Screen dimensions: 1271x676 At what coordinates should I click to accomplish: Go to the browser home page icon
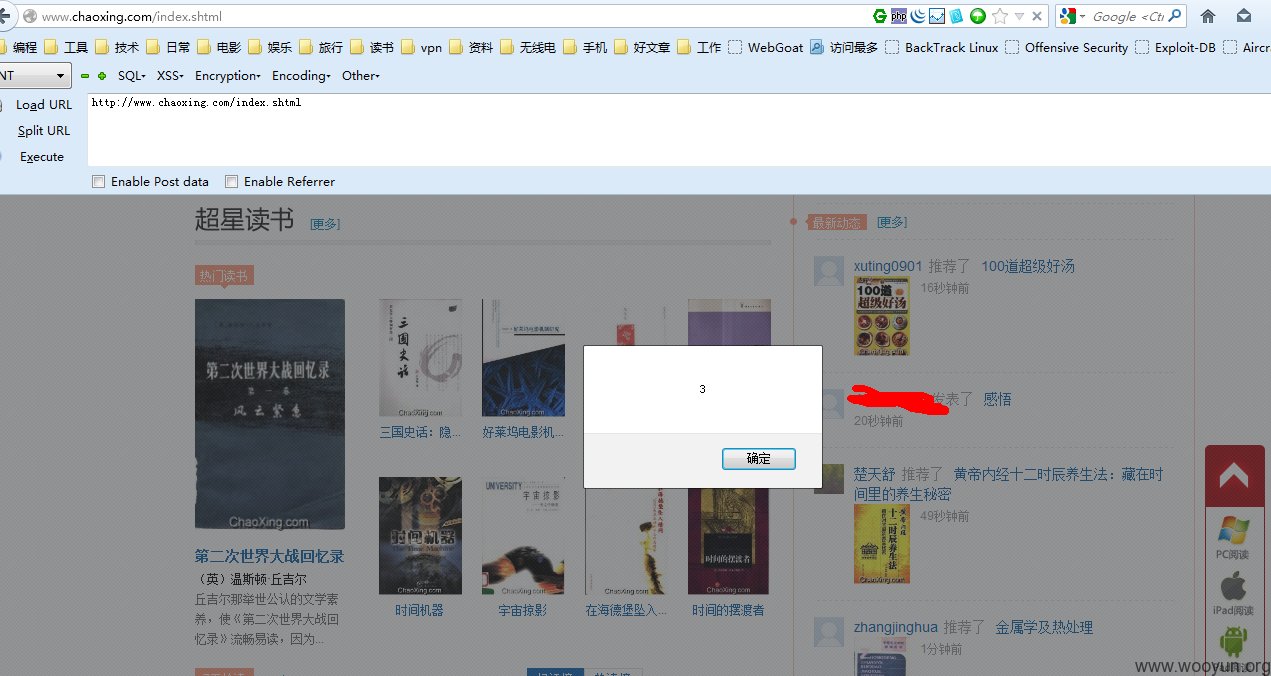[x=1208, y=16]
